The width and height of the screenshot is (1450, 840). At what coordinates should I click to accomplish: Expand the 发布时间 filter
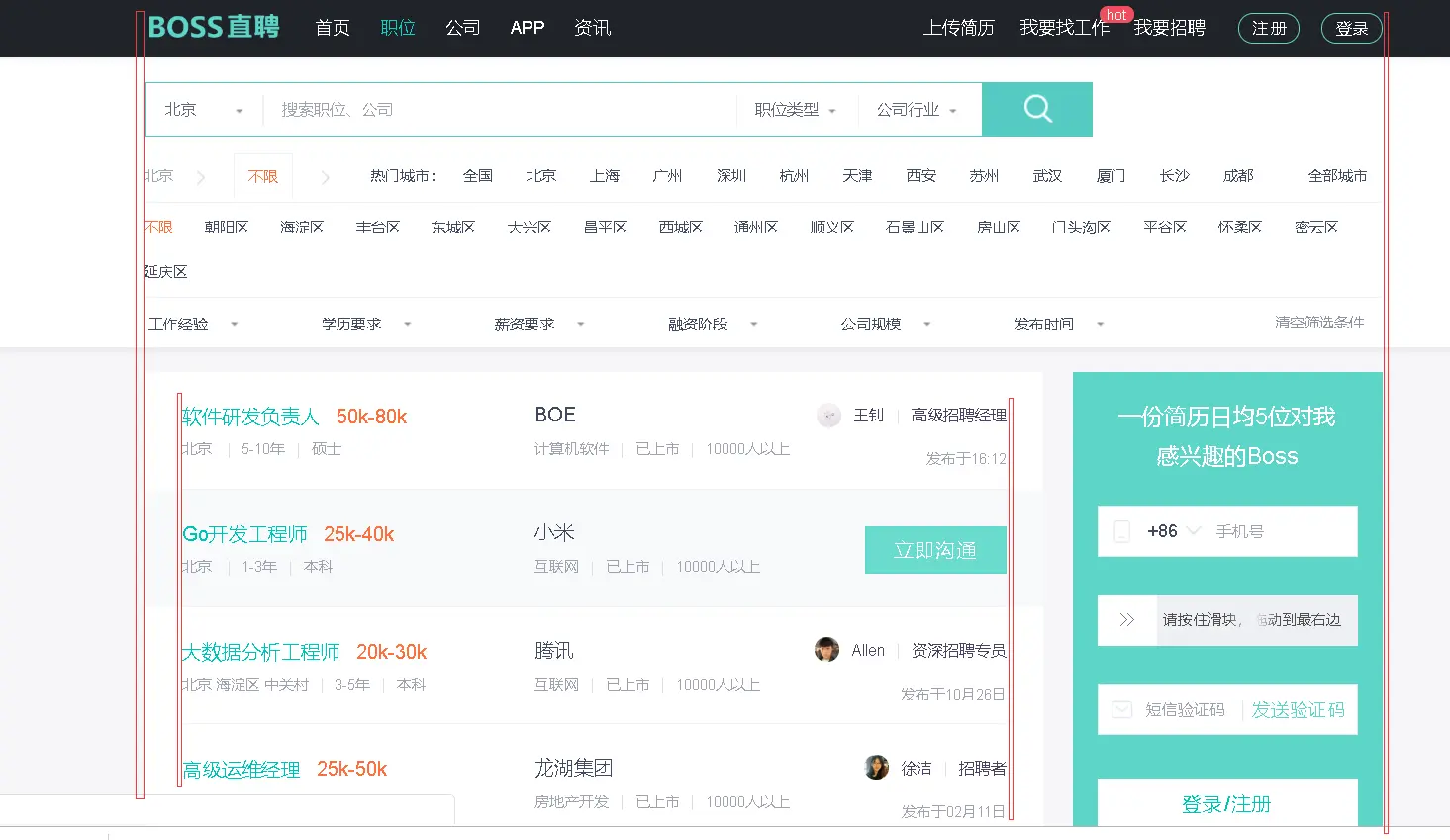1059,324
